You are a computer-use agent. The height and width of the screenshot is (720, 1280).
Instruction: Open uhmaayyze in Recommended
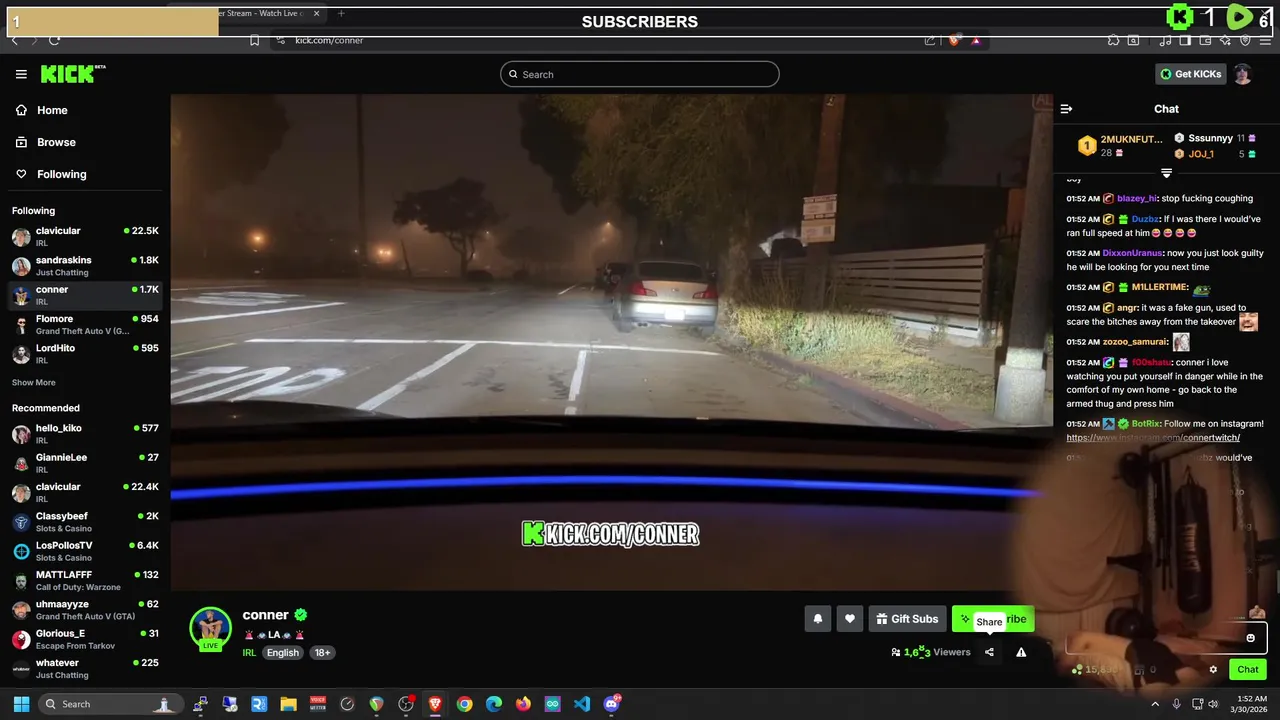pos(85,609)
